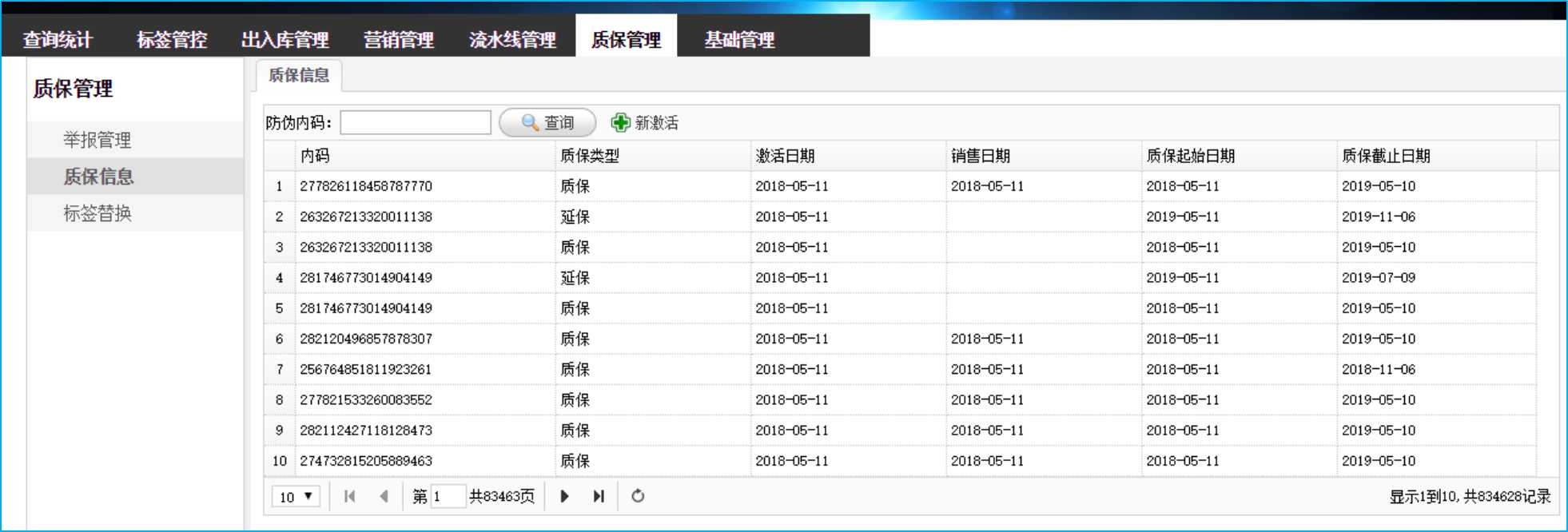Go to next page arrow
This screenshot has width=1568, height=532.
click(564, 496)
